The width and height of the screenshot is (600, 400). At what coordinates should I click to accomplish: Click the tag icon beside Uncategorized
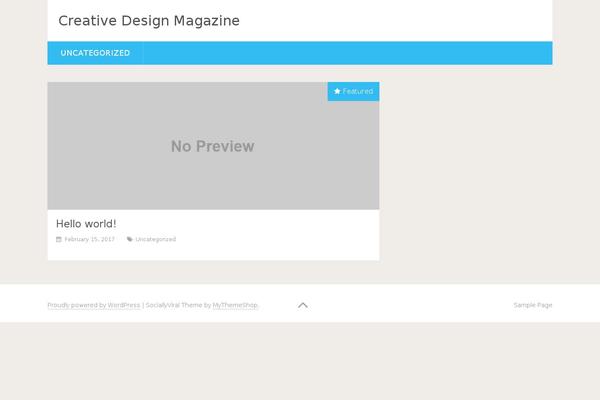point(130,239)
